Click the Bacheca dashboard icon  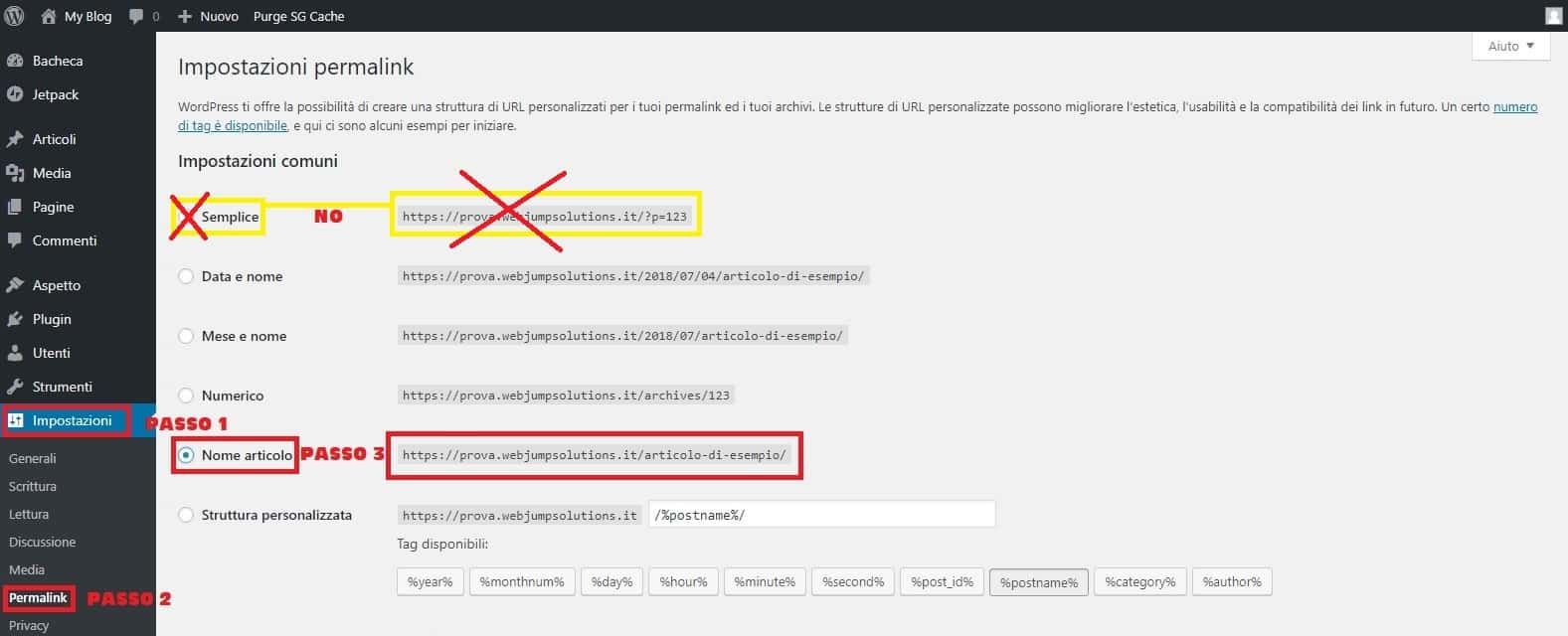click(x=15, y=61)
